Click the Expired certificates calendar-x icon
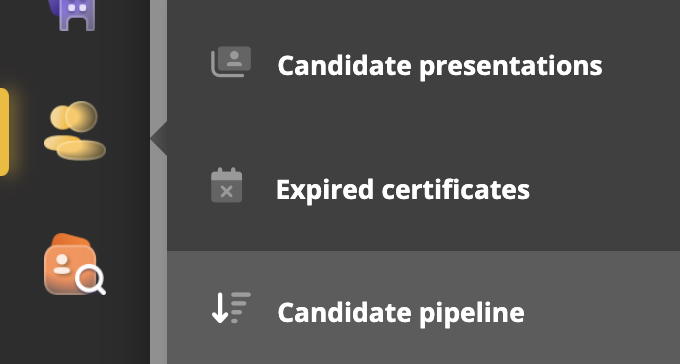The width and height of the screenshot is (680, 364). (x=226, y=185)
